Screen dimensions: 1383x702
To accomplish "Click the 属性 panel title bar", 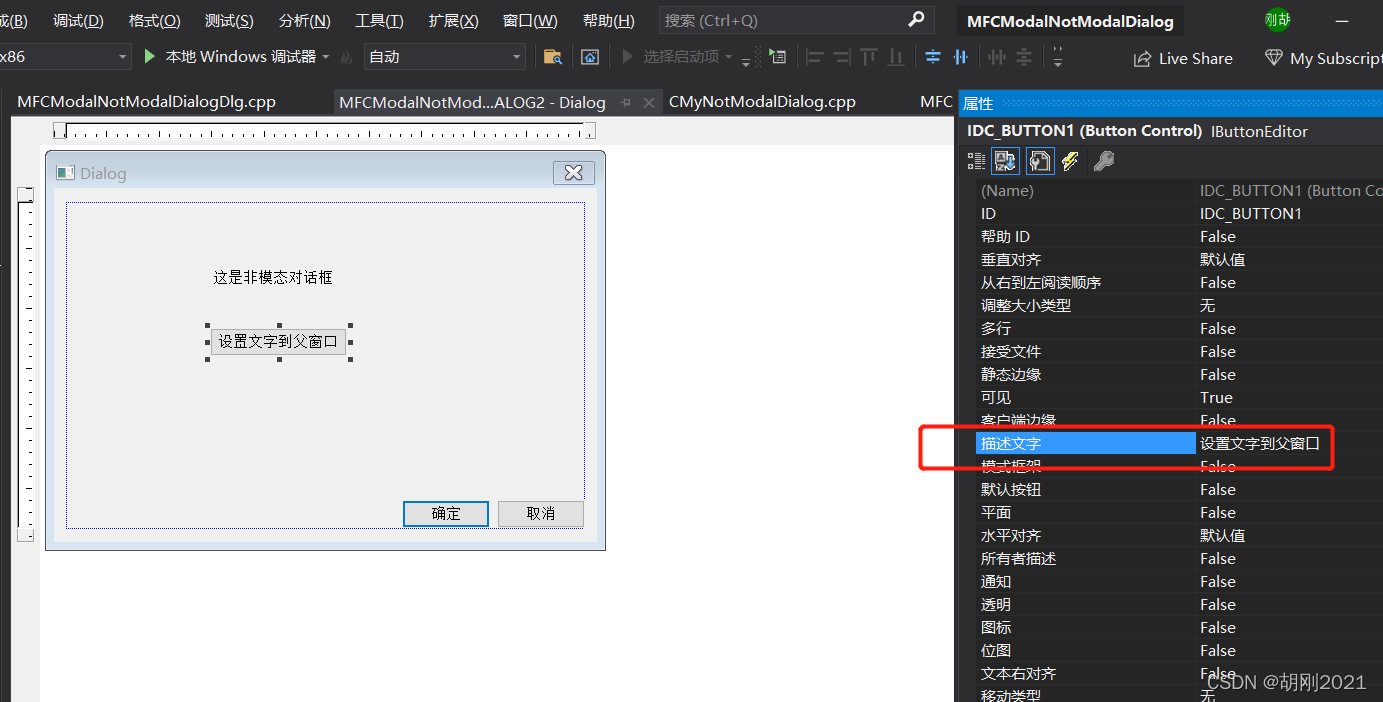I will coord(1171,103).
